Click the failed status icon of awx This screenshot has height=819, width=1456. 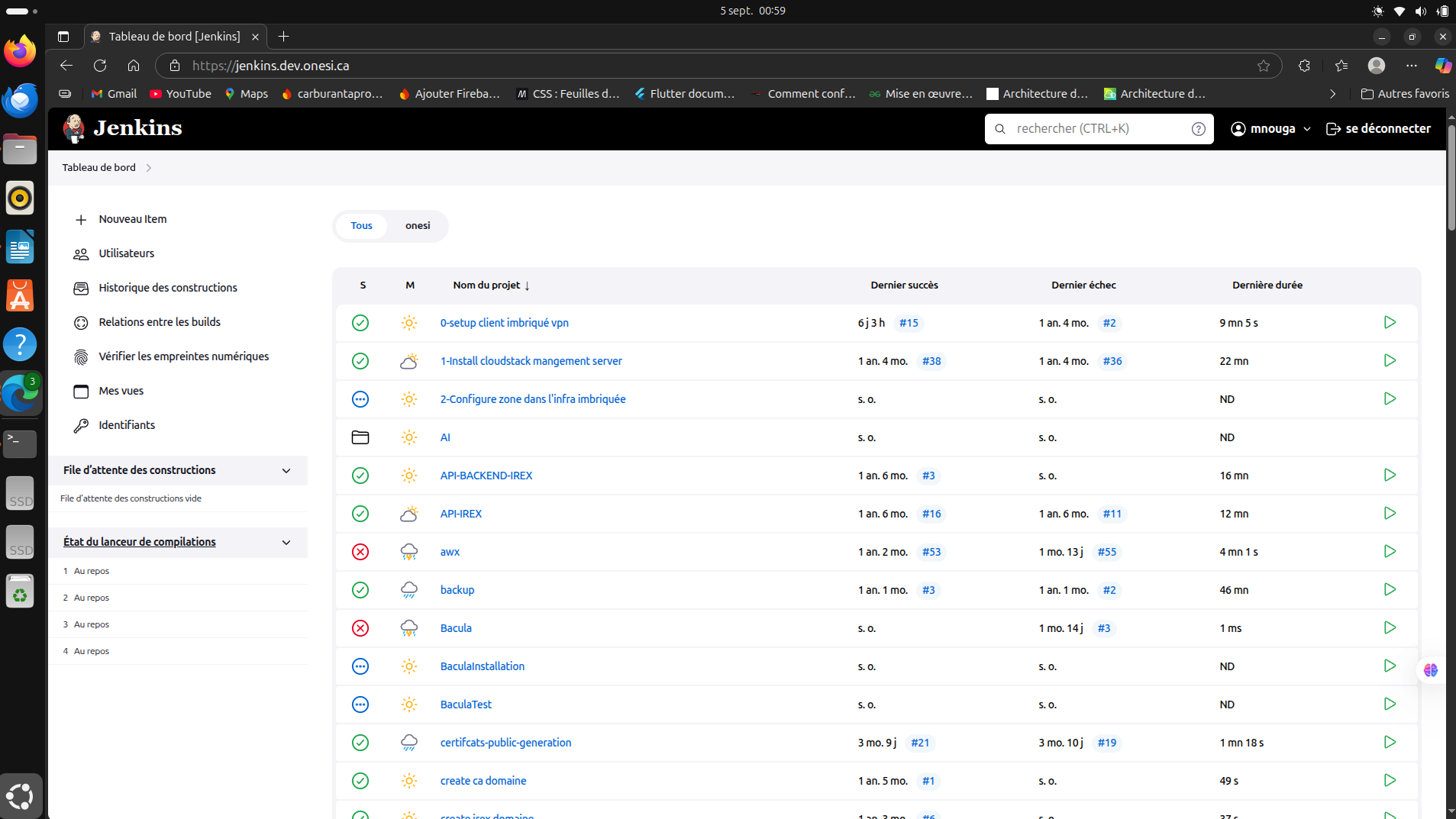pyautogui.click(x=360, y=552)
